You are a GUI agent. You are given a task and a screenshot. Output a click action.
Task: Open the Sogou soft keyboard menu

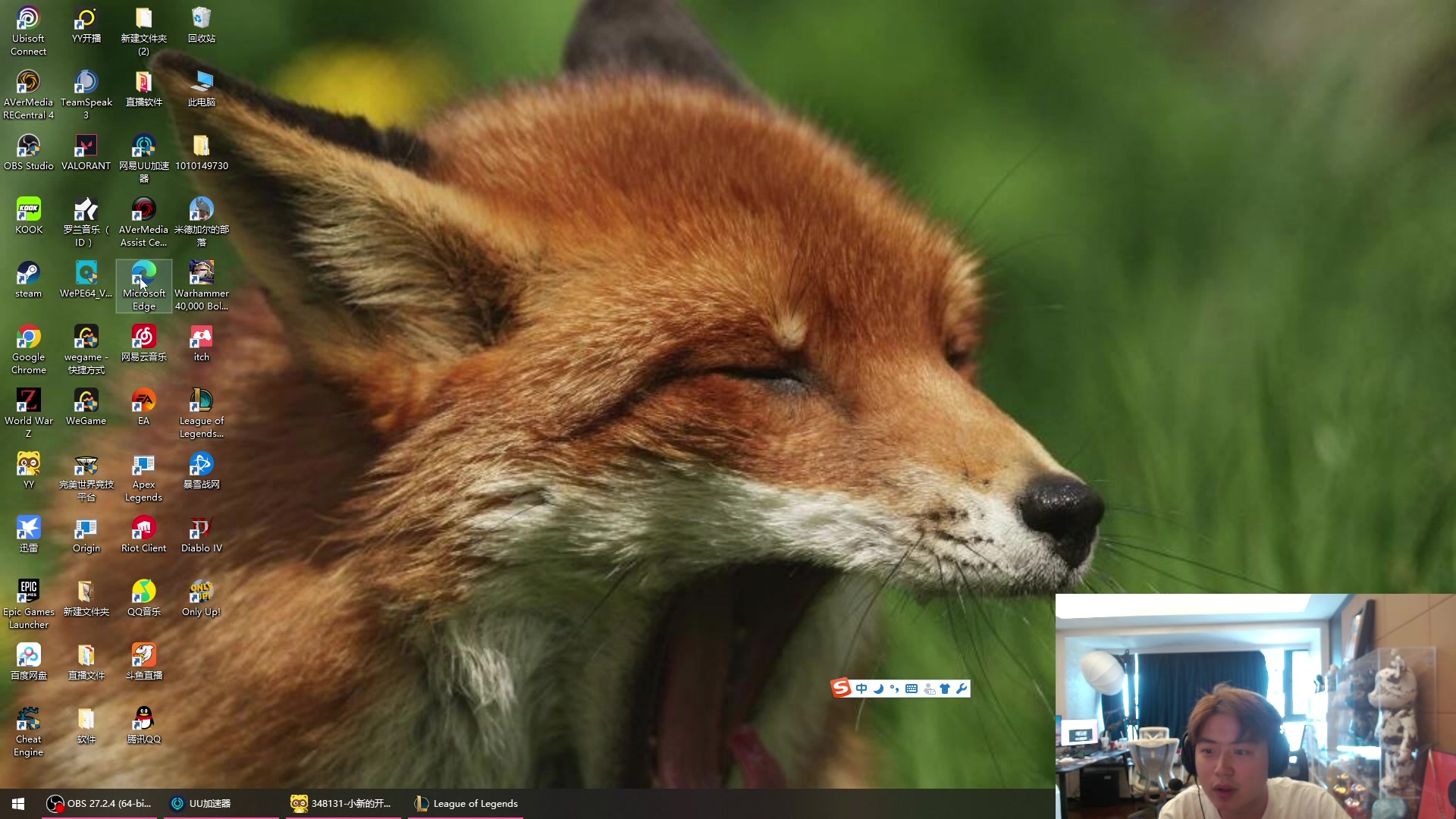pyautogui.click(x=912, y=689)
